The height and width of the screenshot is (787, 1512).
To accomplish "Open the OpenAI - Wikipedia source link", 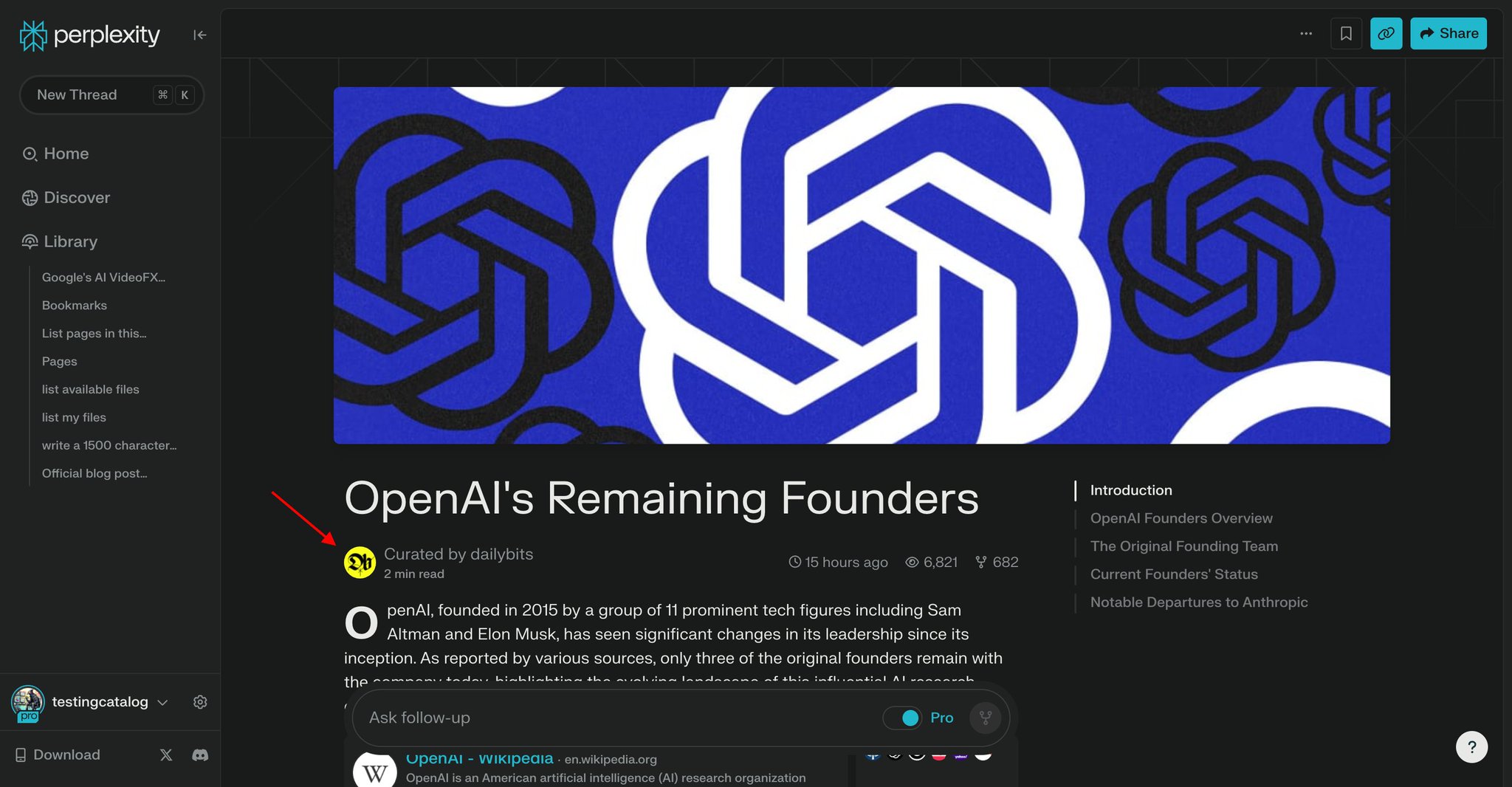I will click(479, 758).
